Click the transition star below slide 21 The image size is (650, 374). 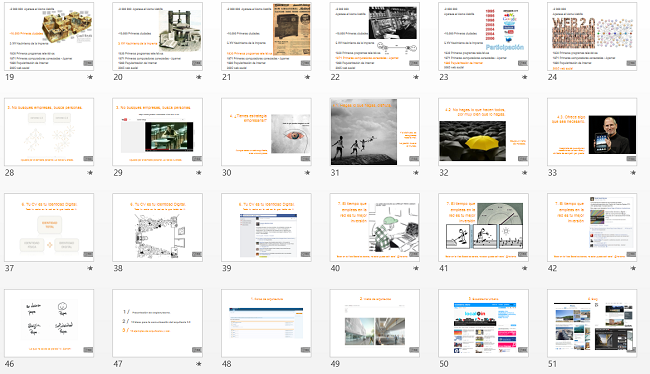pyautogui.click(x=307, y=77)
